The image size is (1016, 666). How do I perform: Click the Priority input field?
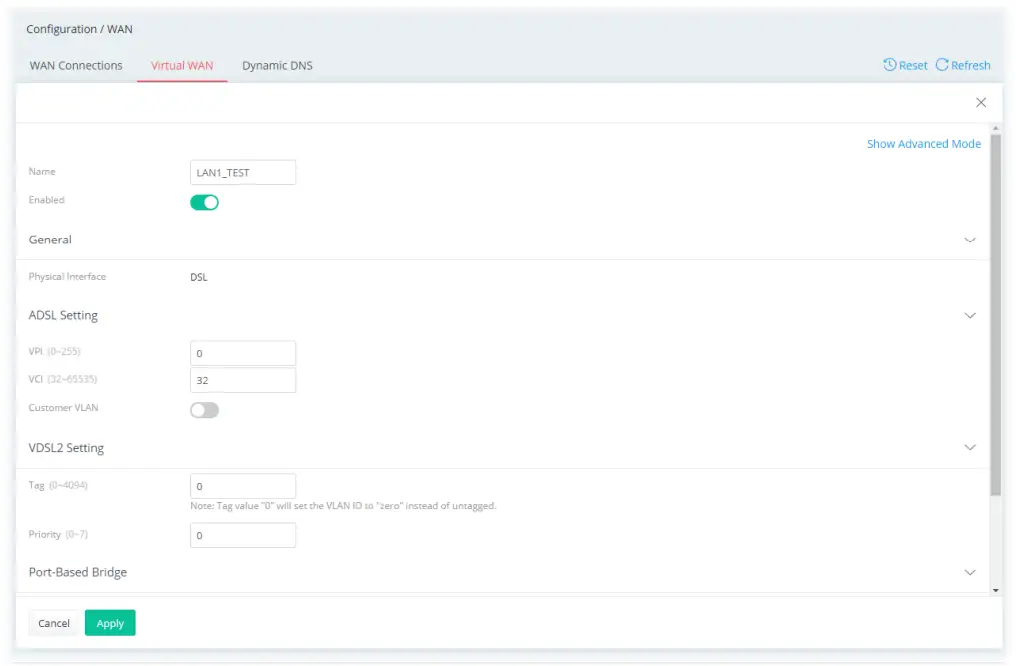(x=243, y=535)
